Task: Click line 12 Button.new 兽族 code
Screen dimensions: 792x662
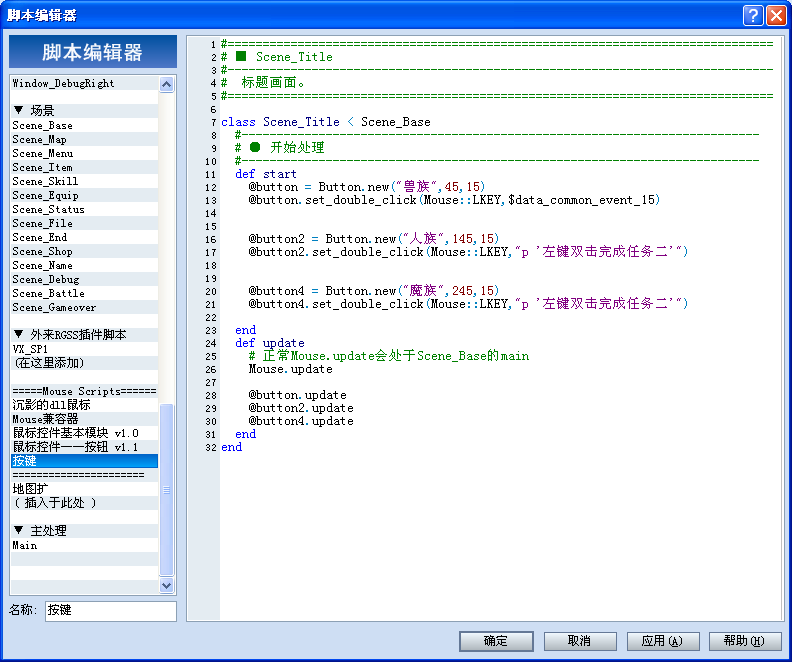Action: [x=367, y=187]
